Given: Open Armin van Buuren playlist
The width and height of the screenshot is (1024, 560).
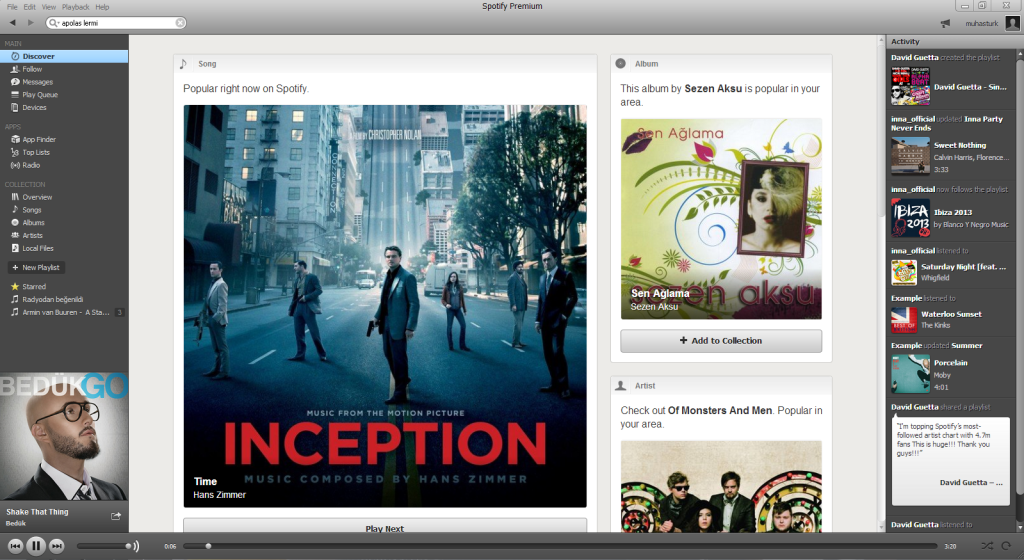Looking at the screenshot, I should [x=64, y=313].
